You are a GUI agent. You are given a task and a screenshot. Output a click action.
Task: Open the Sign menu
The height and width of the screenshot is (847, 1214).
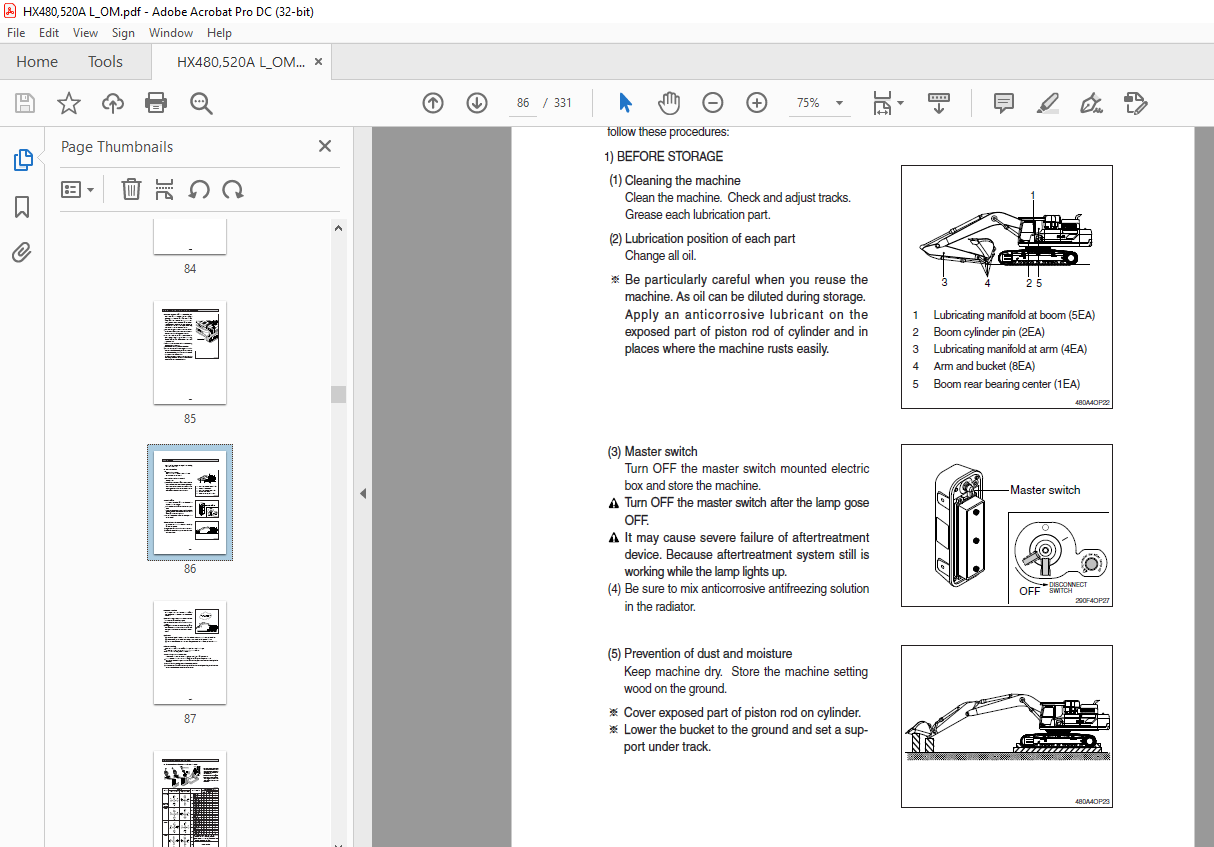[123, 33]
